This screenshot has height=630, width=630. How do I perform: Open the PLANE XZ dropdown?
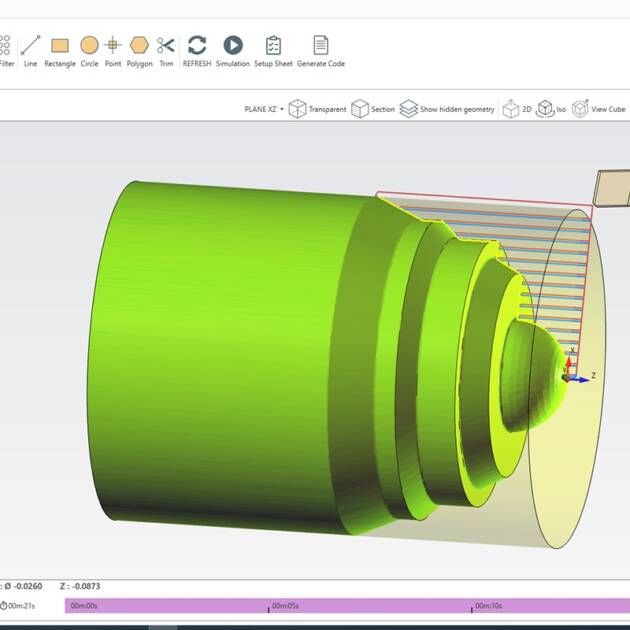coord(264,109)
